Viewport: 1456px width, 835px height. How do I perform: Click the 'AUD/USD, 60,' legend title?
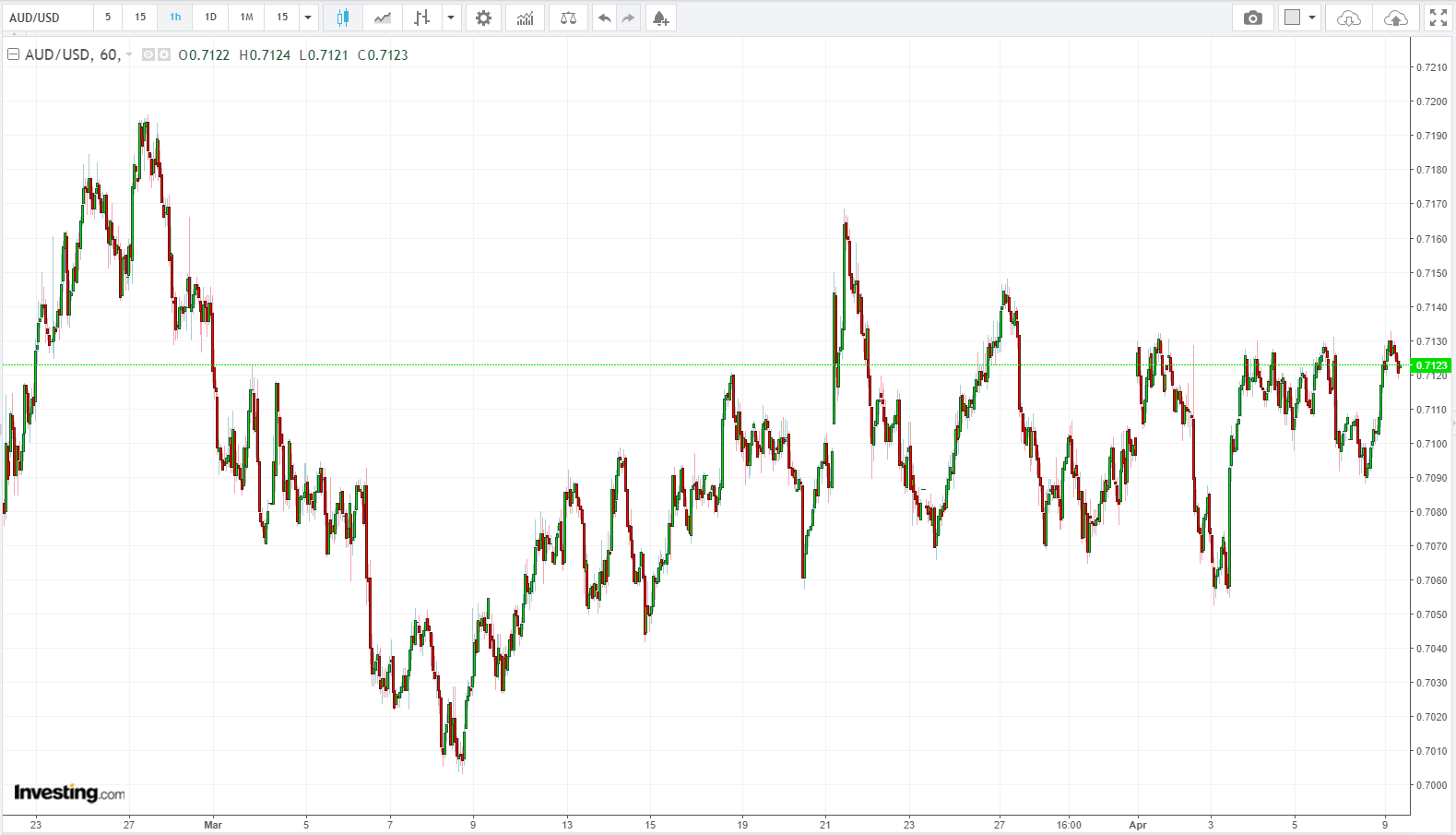tap(73, 55)
